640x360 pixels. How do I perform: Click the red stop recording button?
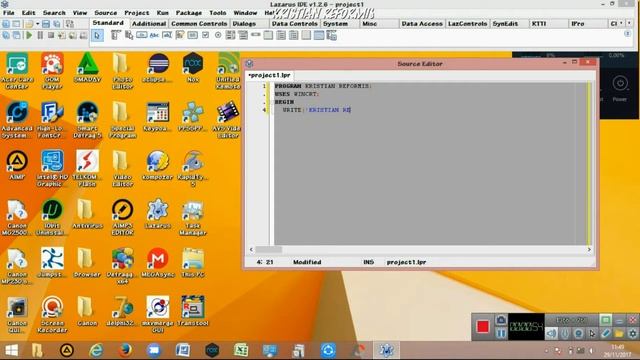(x=482, y=327)
